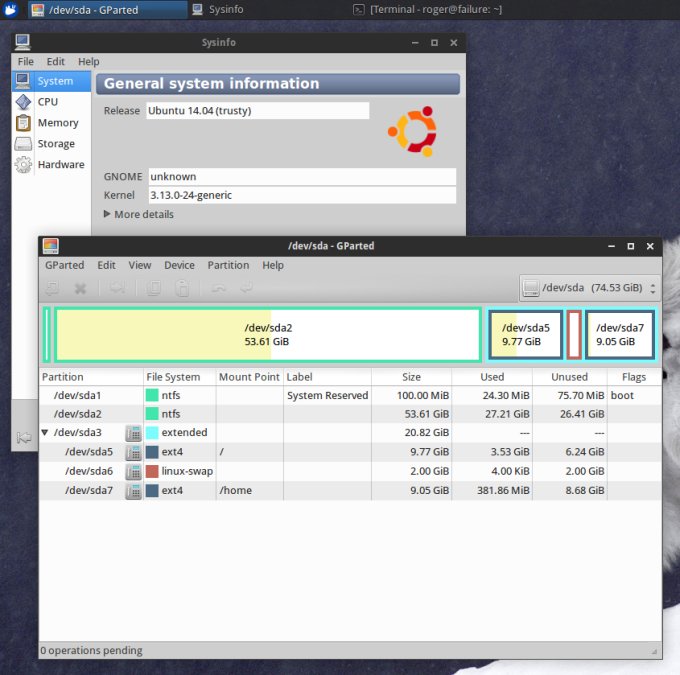Open the Hardware category in Sysinfo sidebar
Viewport: 680px width, 675px height.
(x=51, y=164)
